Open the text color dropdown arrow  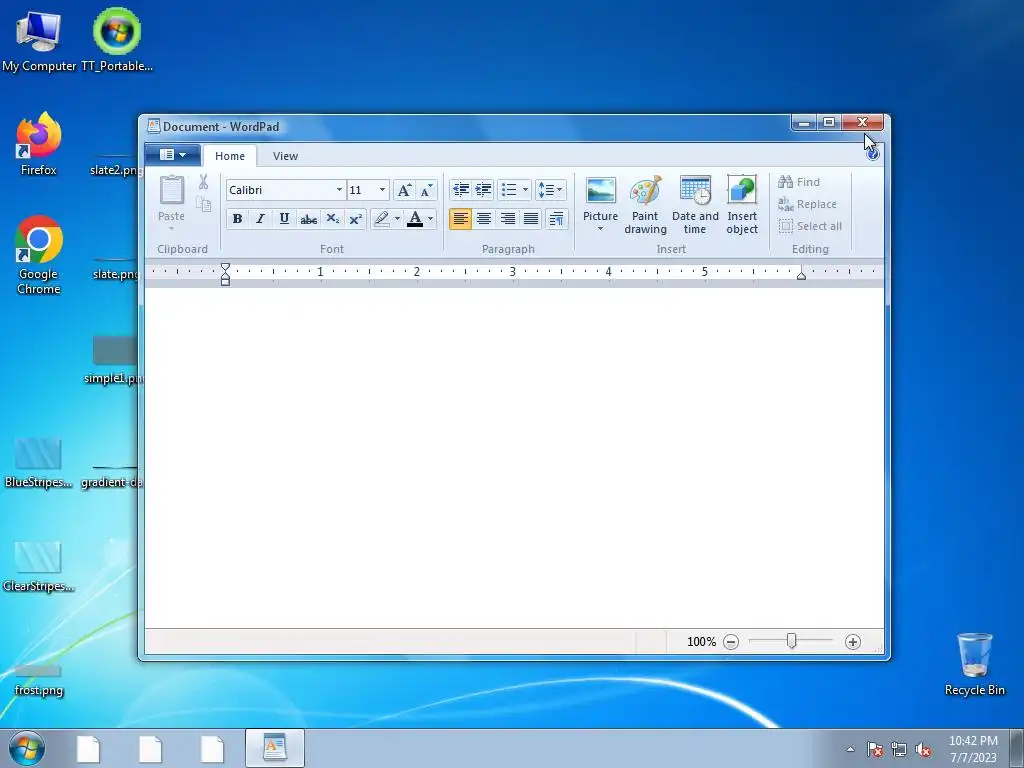(x=430, y=219)
